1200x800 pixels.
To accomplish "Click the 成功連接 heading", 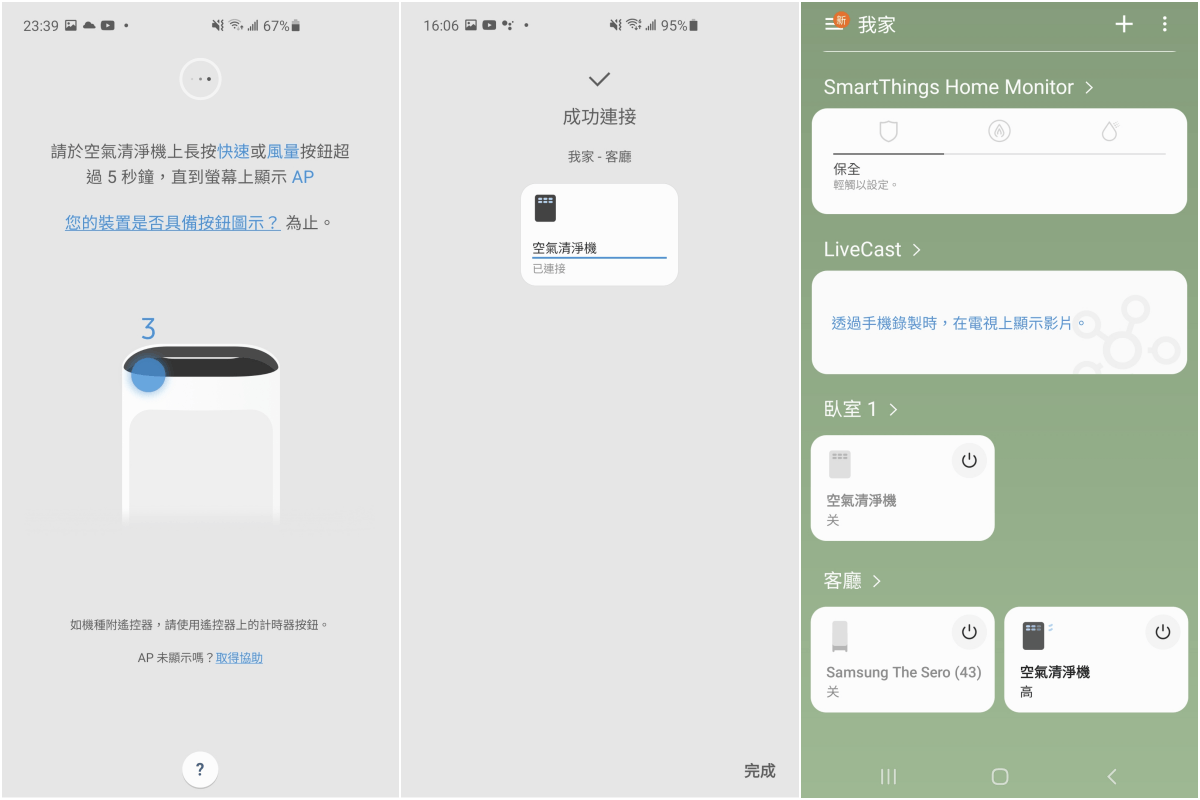I will coord(599,117).
